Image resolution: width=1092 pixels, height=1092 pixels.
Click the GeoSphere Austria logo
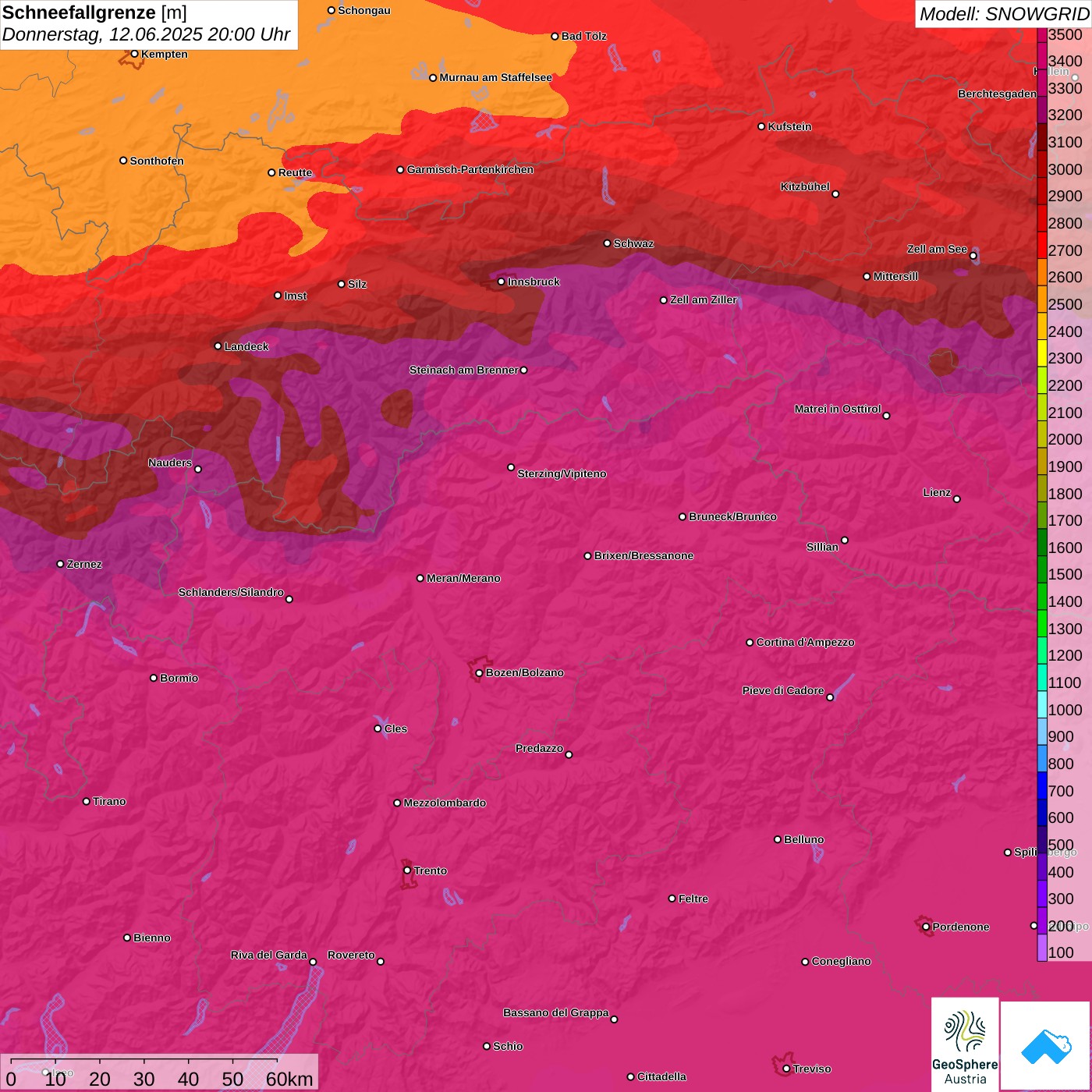click(x=965, y=1043)
